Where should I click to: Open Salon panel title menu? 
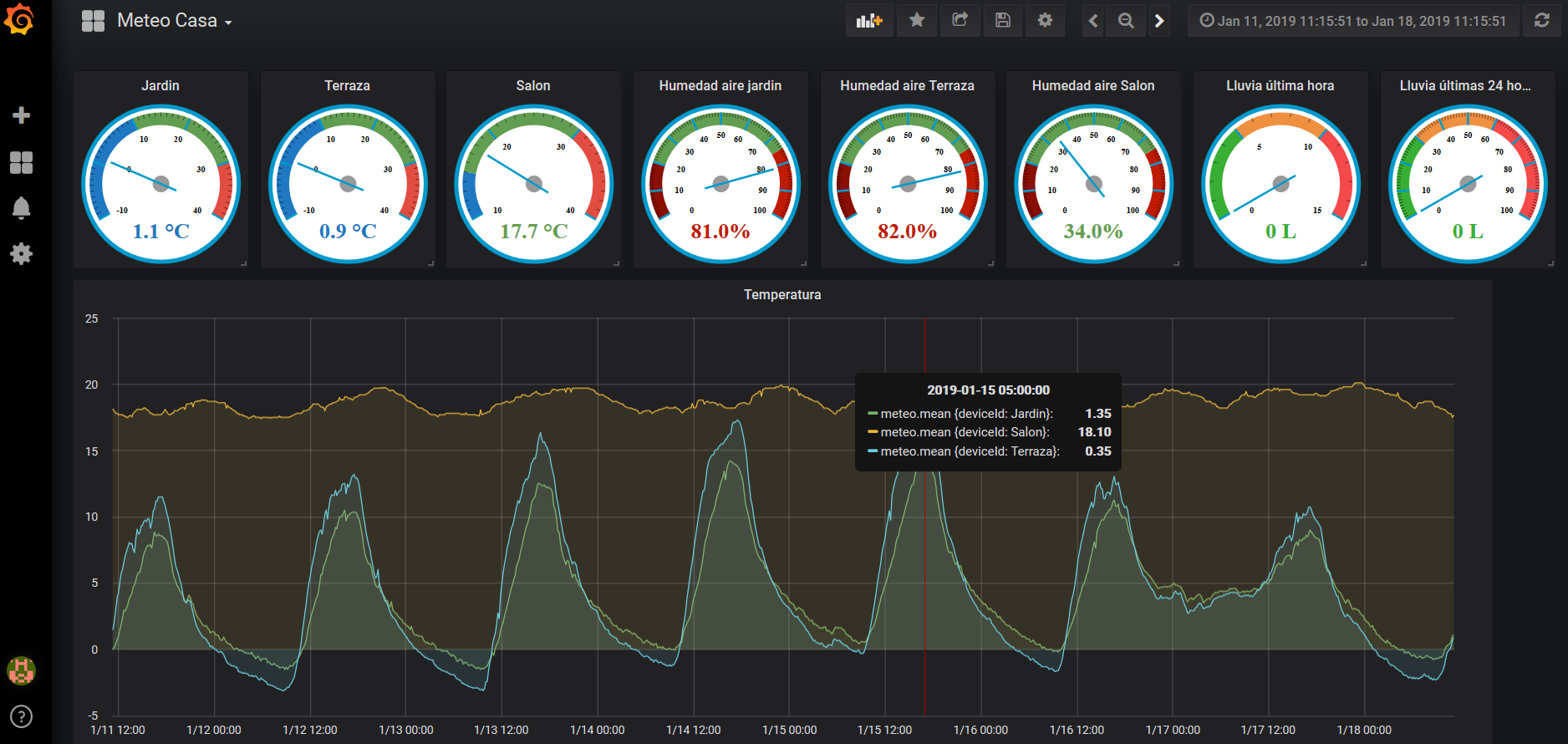pyautogui.click(x=533, y=85)
